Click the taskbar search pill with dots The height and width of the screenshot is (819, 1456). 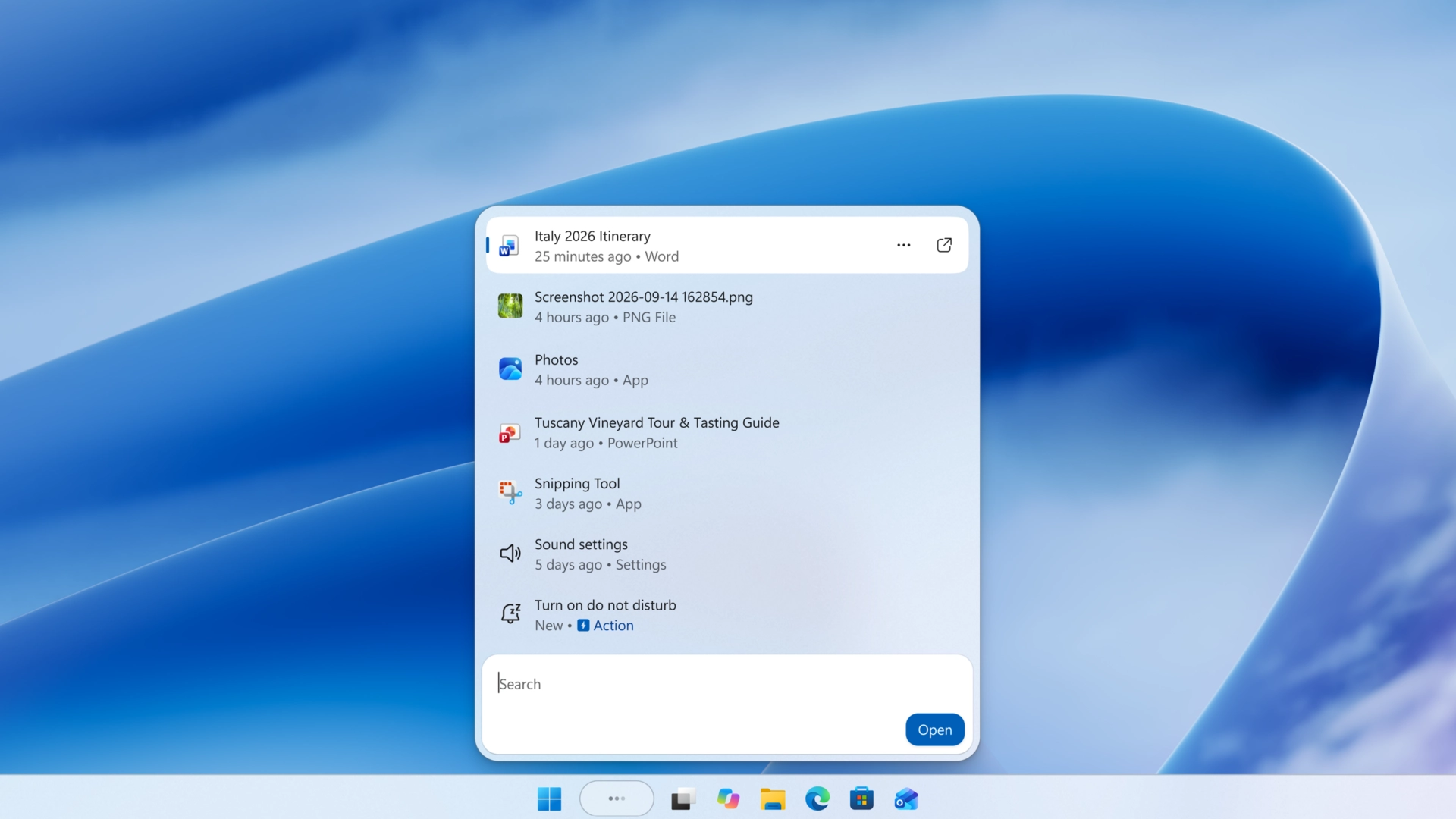point(617,799)
